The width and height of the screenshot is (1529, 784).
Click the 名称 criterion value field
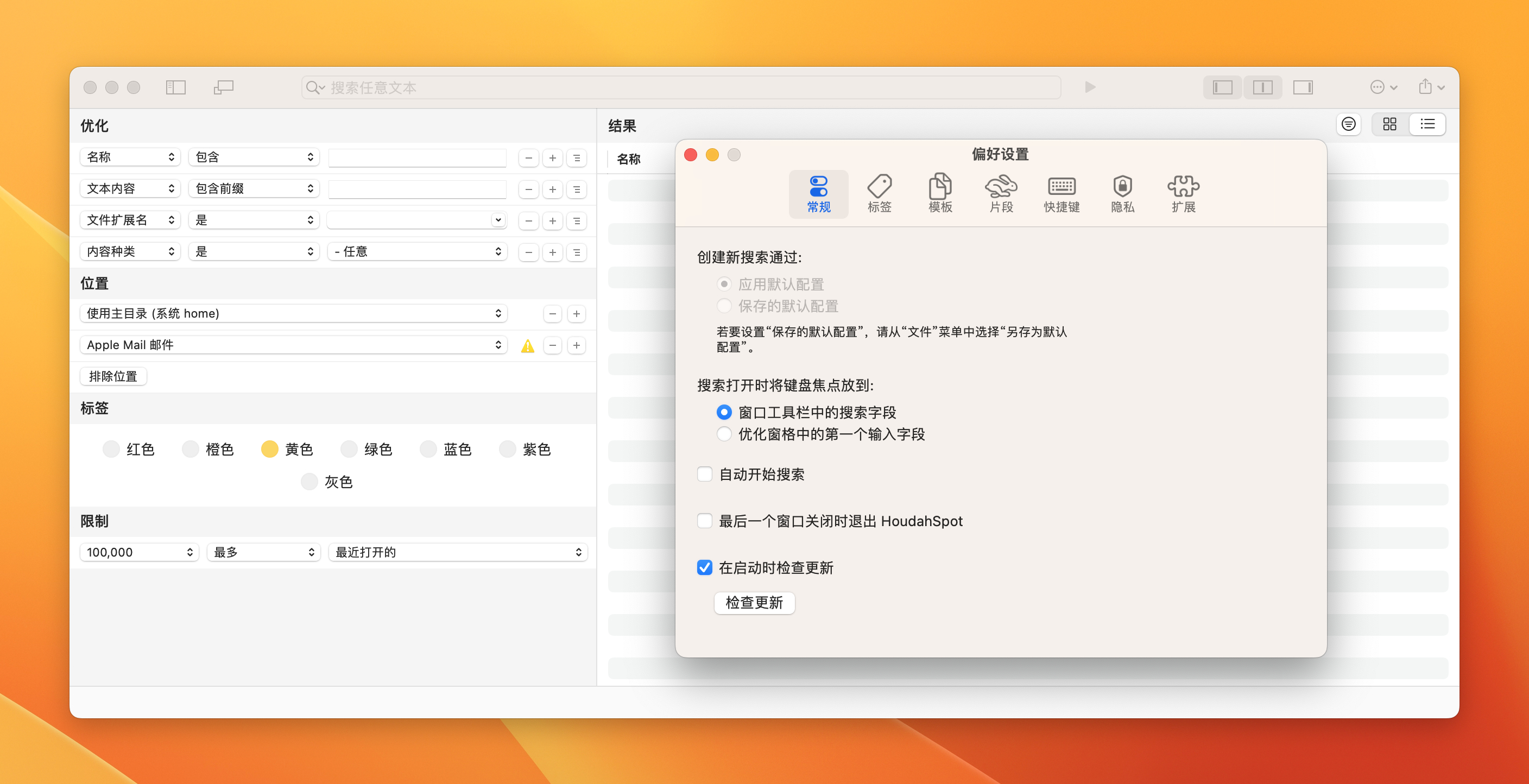pos(417,158)
